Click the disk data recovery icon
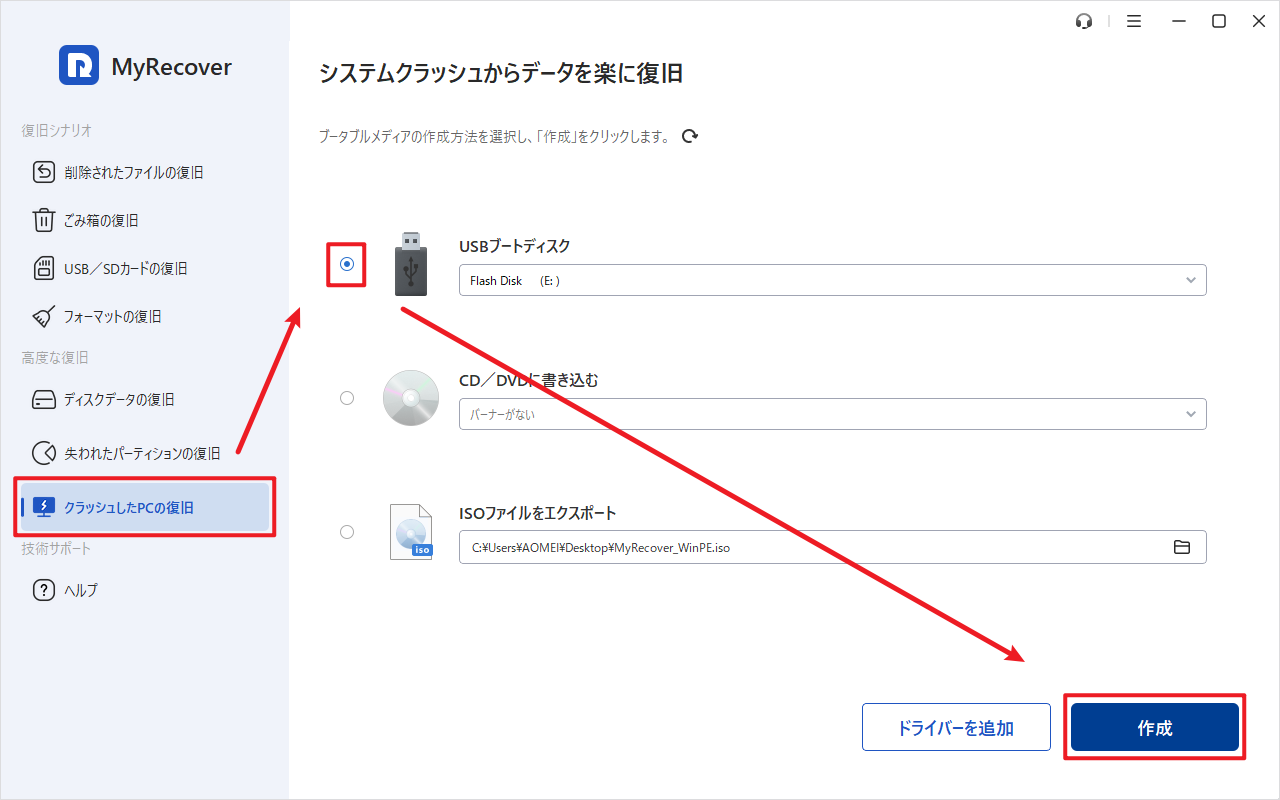The height and width of the screenshot is (800, 1280). tap(44, 400)
